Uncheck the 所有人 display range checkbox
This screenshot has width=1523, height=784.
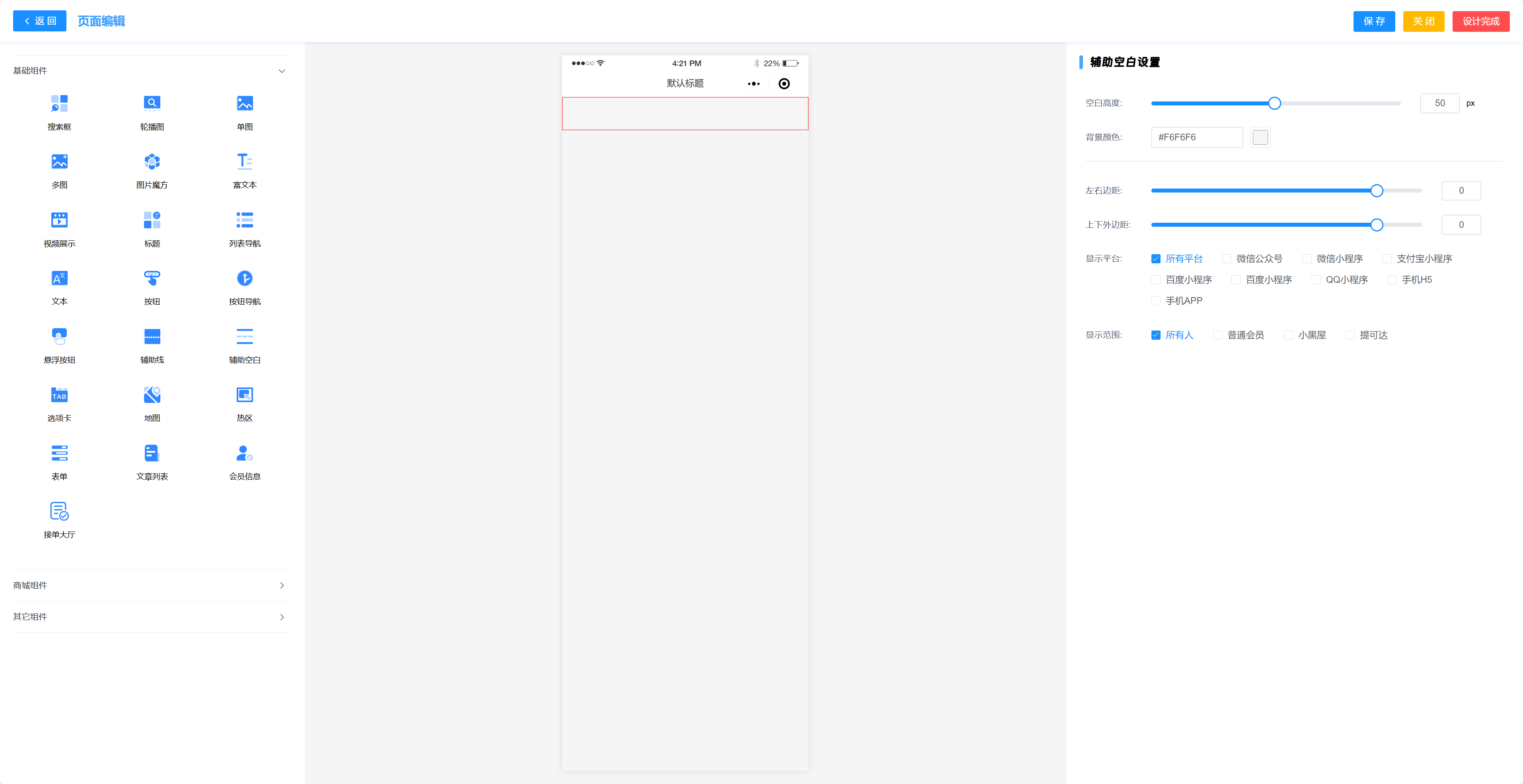[x=1156, y=335]
